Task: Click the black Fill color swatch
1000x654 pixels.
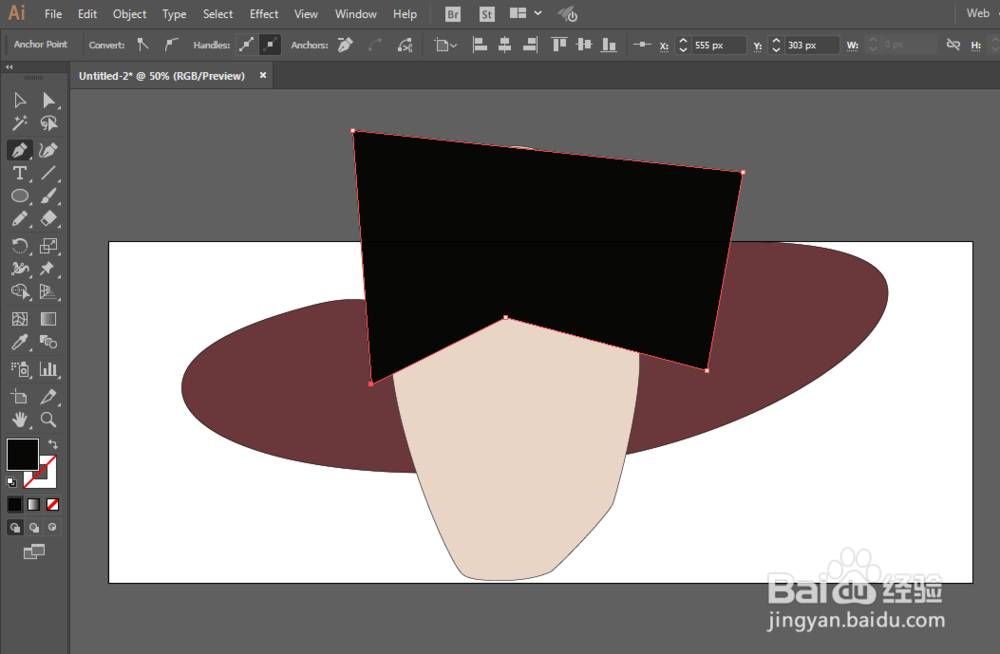Action: tap(23, 454)
